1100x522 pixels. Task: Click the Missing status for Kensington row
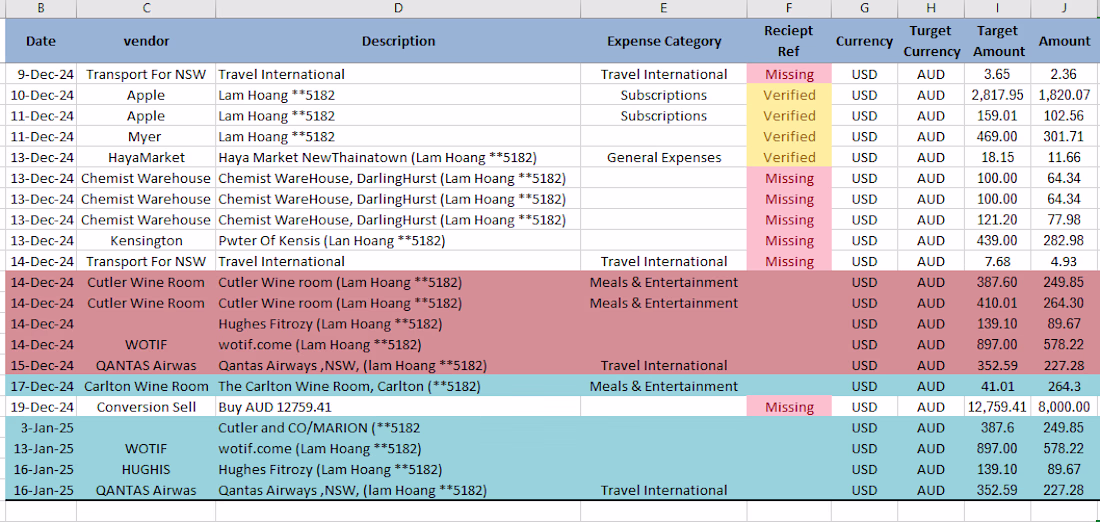pos(789,241)
